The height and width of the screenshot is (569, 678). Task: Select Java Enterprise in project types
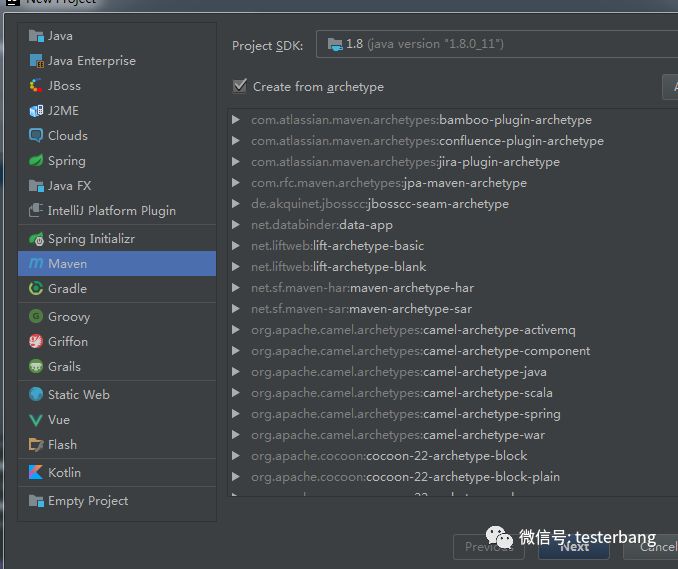(x=92, y=61)
